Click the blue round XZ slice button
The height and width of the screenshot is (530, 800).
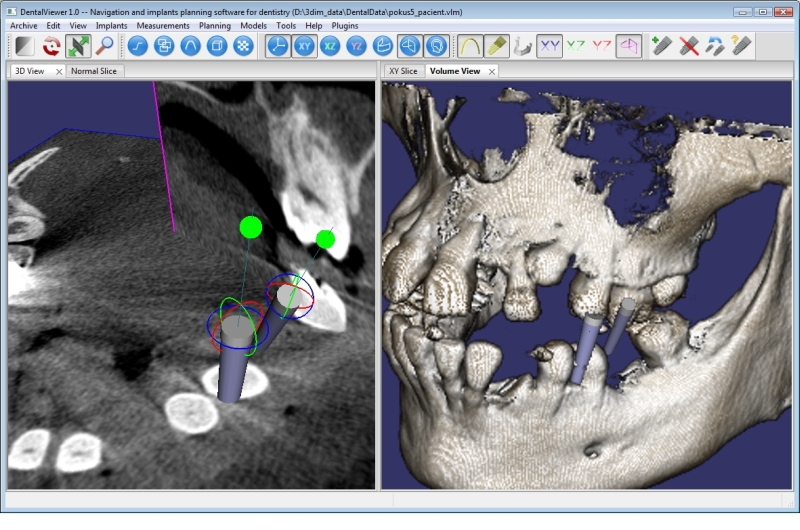(331, 46)
